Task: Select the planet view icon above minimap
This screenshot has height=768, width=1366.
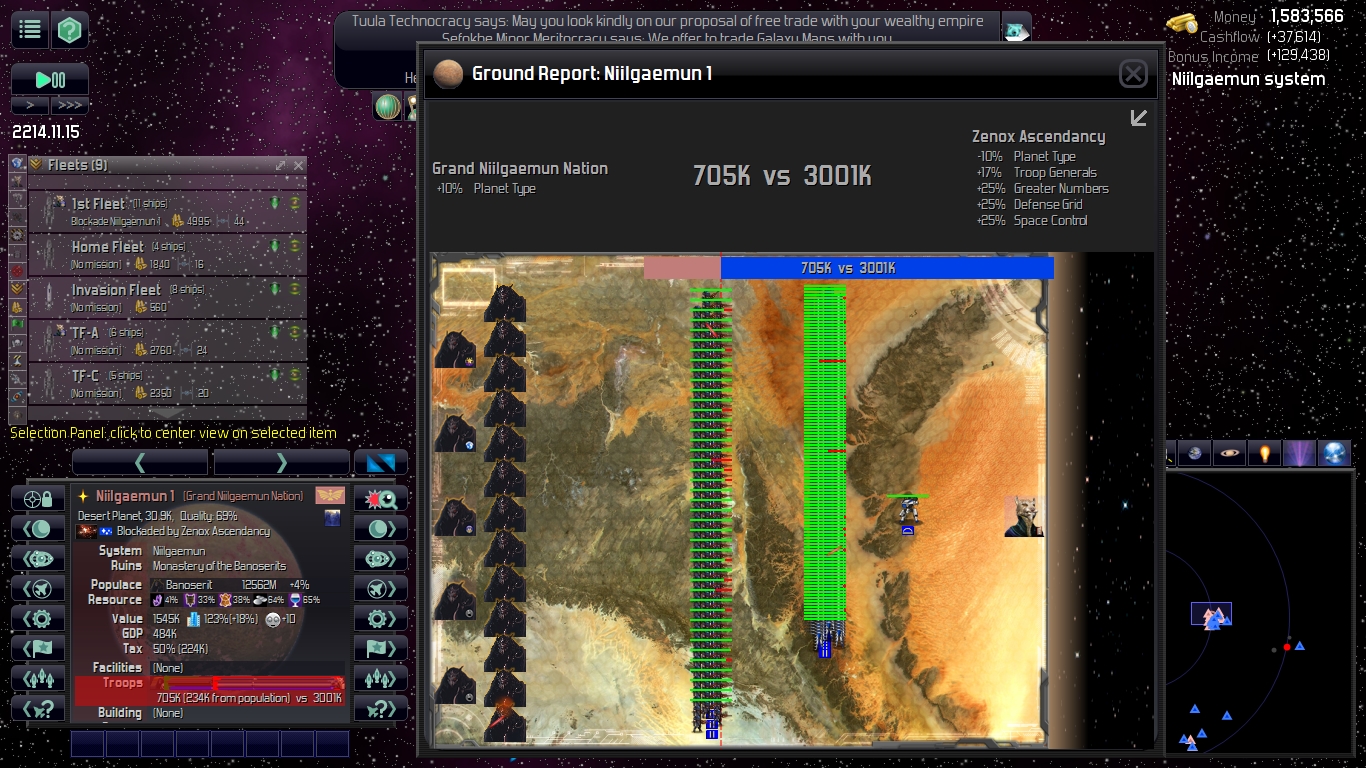Action: (1194, 454)
